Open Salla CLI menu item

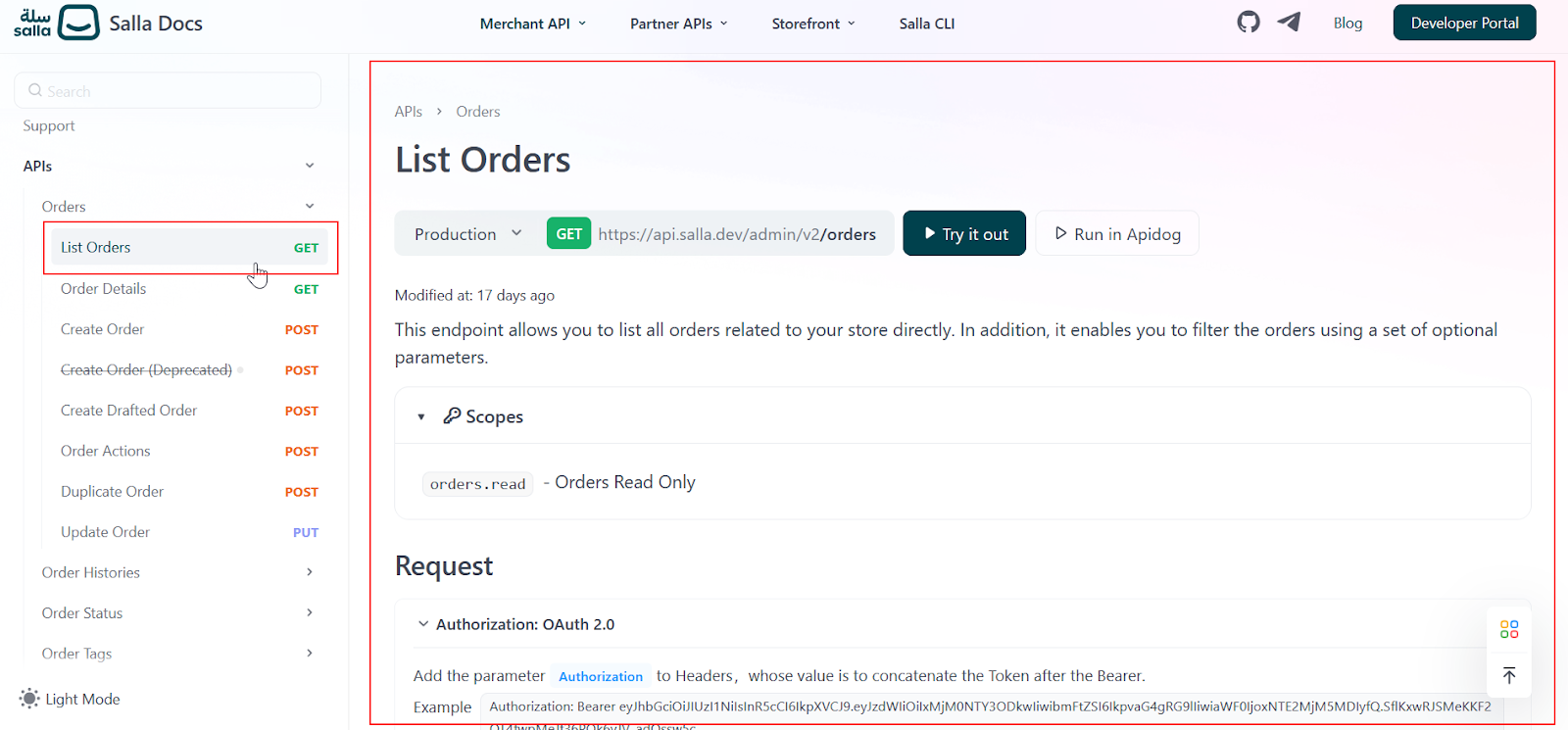927,24
